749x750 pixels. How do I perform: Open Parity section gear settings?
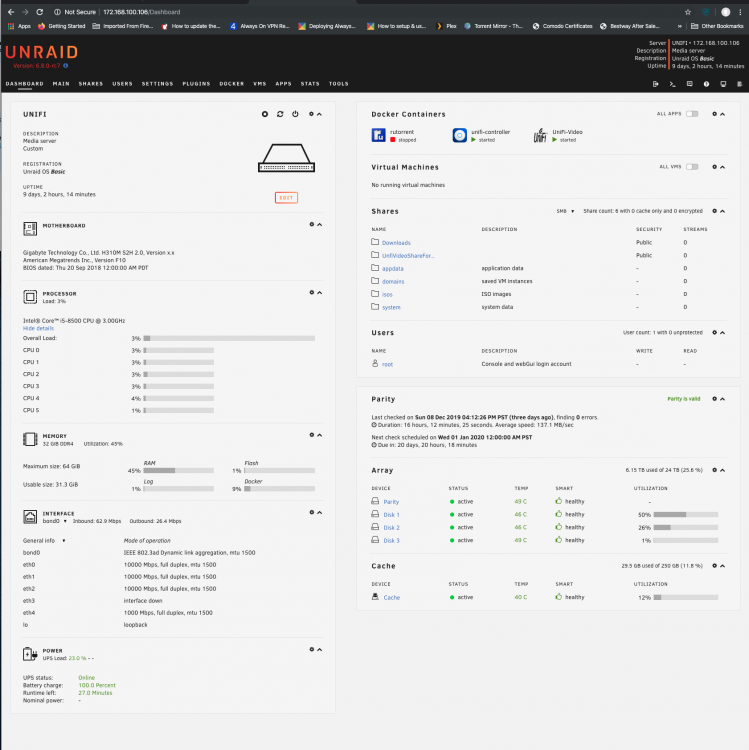click(715, 399)
